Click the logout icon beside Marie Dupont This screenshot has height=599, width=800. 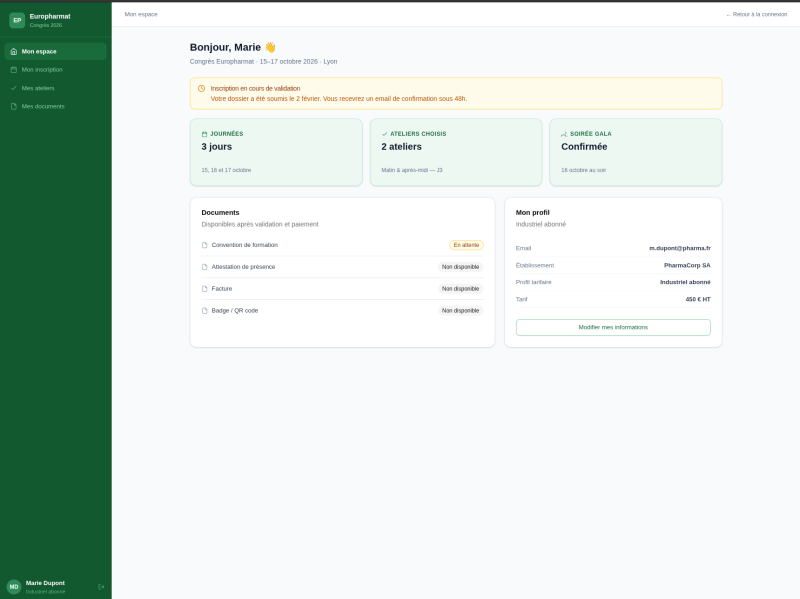click(101, 587)
